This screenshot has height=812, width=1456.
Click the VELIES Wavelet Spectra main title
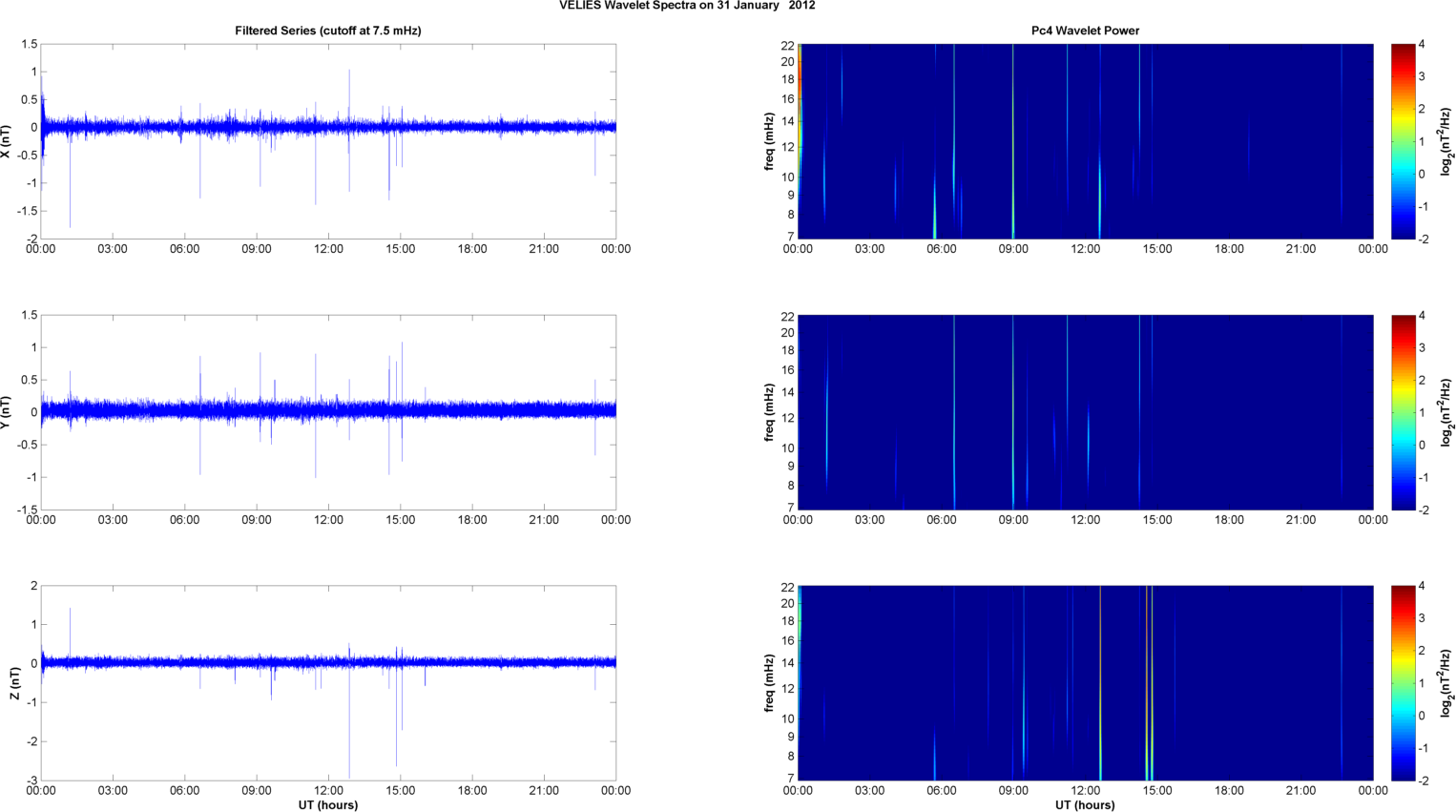coord(686,6)
